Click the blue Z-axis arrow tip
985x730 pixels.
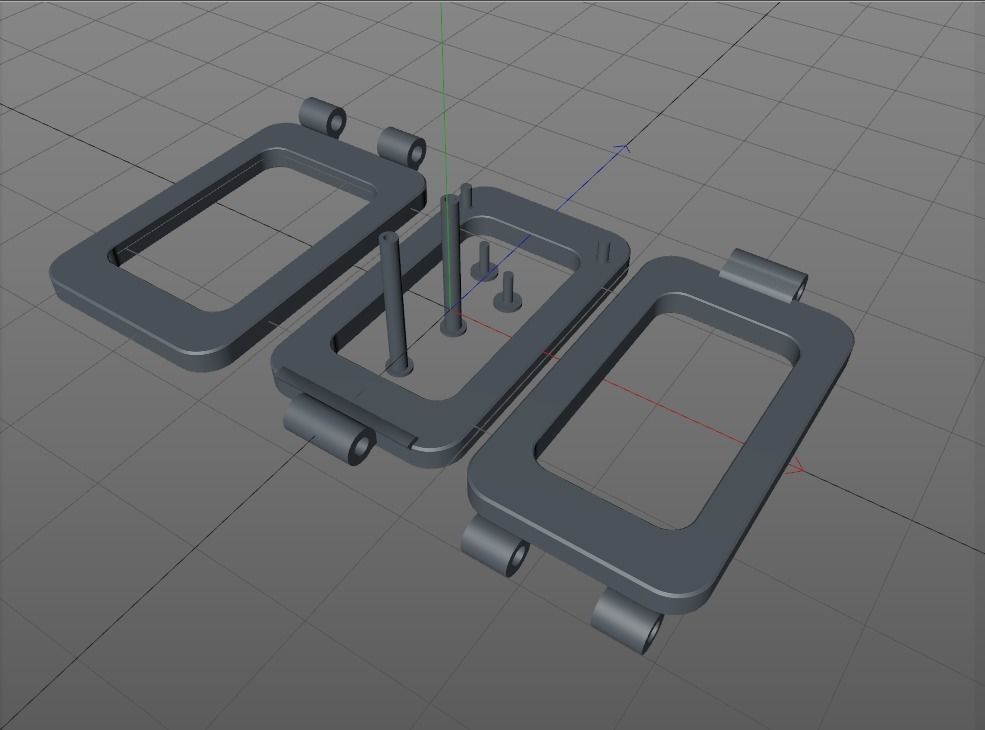pyautogui.click(x=623, y=148)
